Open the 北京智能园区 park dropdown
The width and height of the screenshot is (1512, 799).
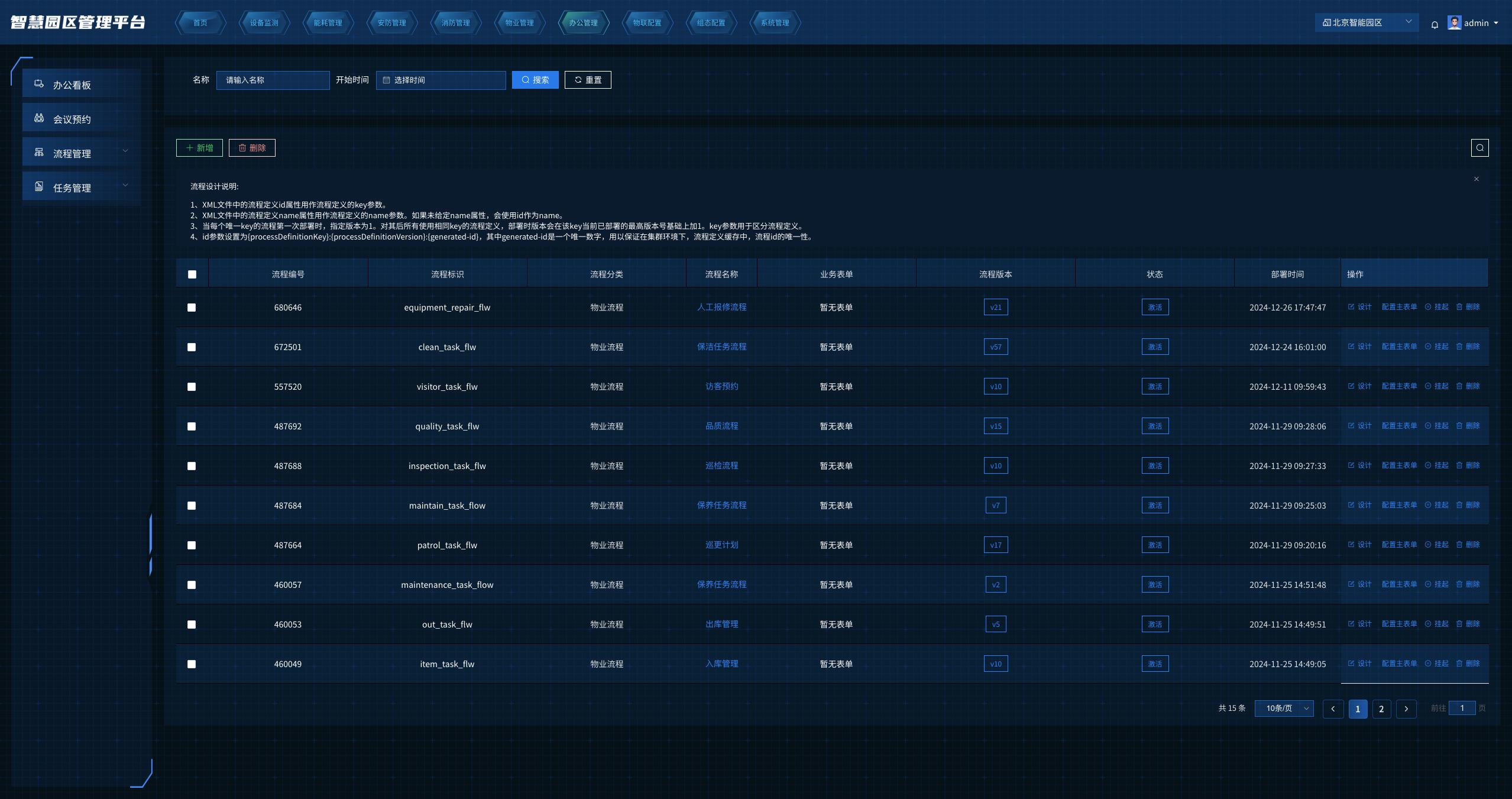coord(1366,23)
